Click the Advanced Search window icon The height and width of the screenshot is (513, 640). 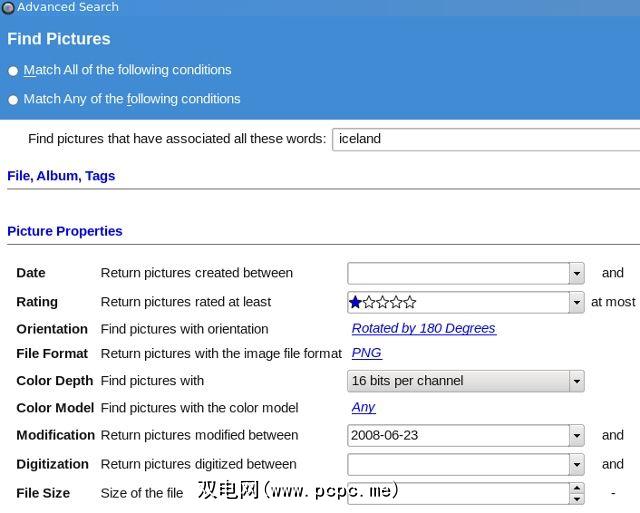pos(8,8)
